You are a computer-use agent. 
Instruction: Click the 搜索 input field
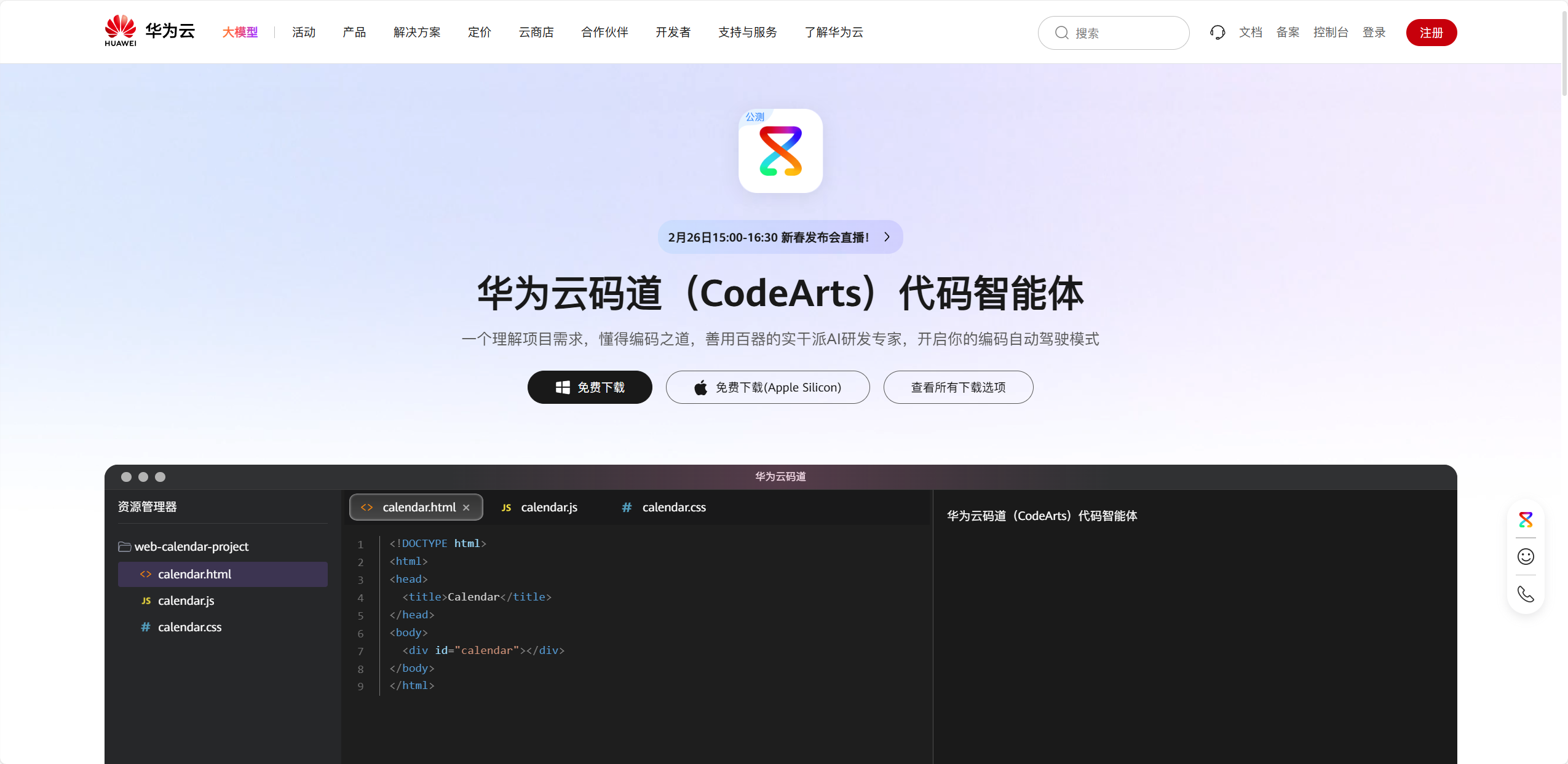point(1114,33)
